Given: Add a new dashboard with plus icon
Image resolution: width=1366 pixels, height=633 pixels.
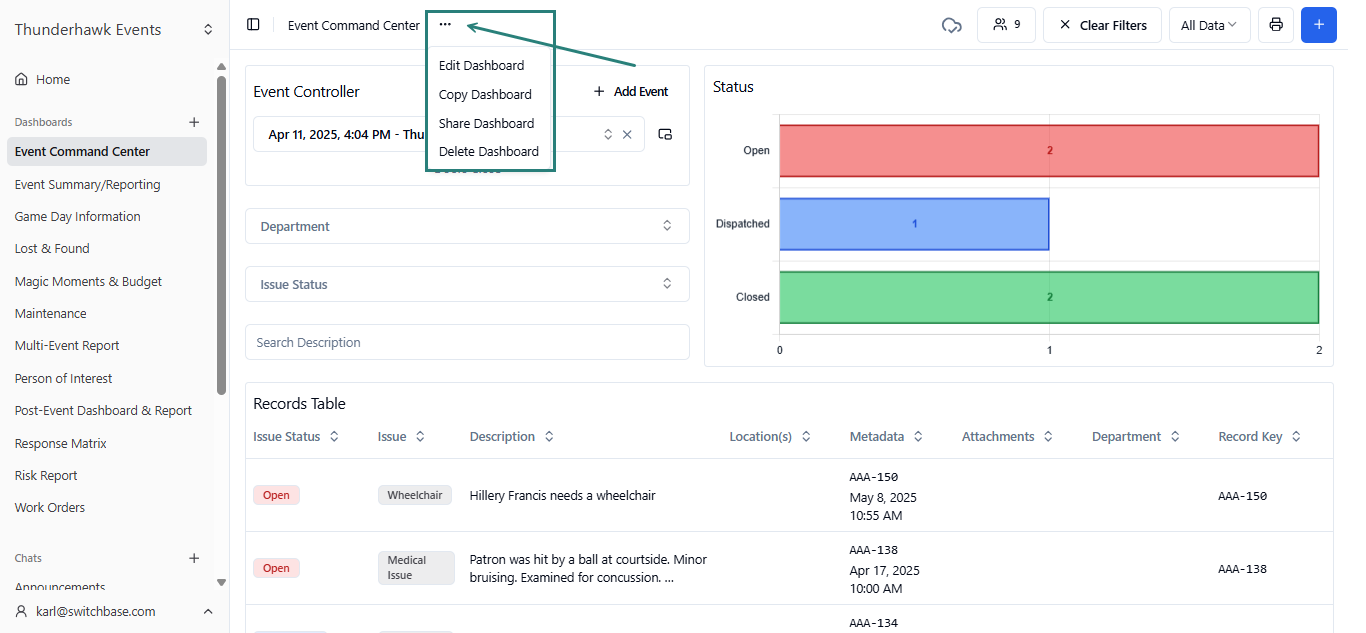Looking at the screenshot, I should click(194, 122).
